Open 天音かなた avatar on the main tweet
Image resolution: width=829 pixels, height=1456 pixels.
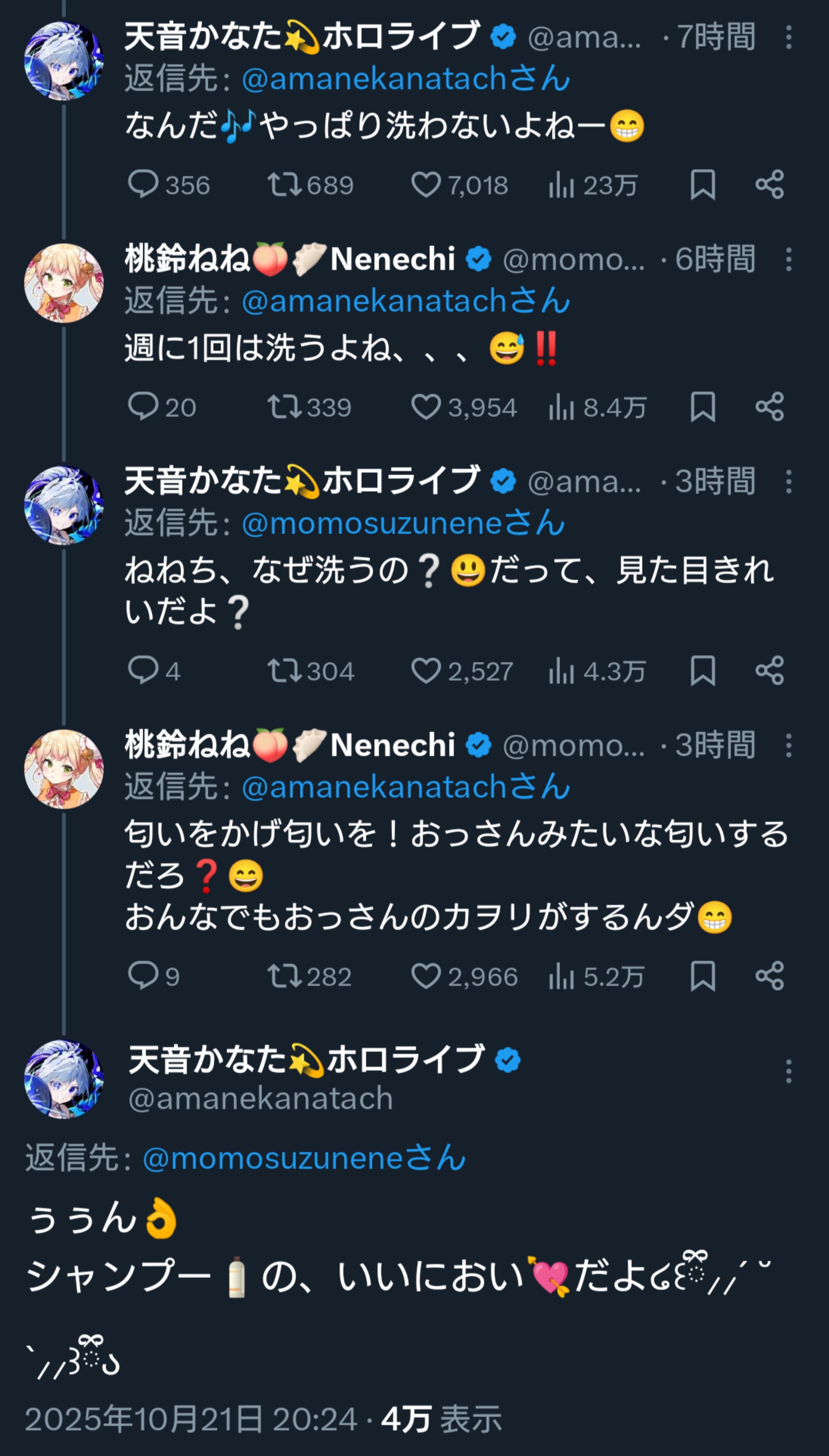pos(64,1080)
